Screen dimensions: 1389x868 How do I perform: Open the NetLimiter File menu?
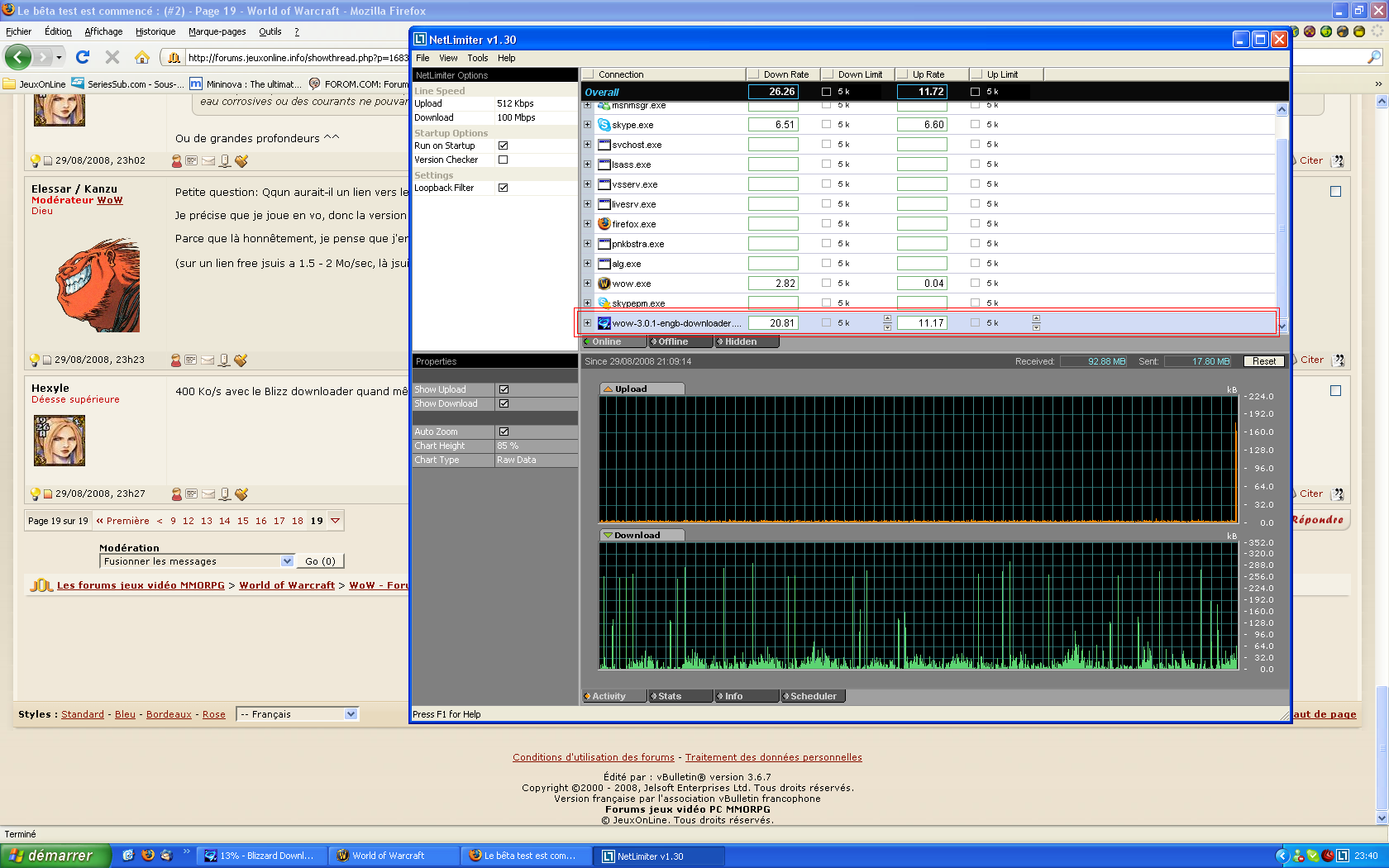tap(422, 58)
